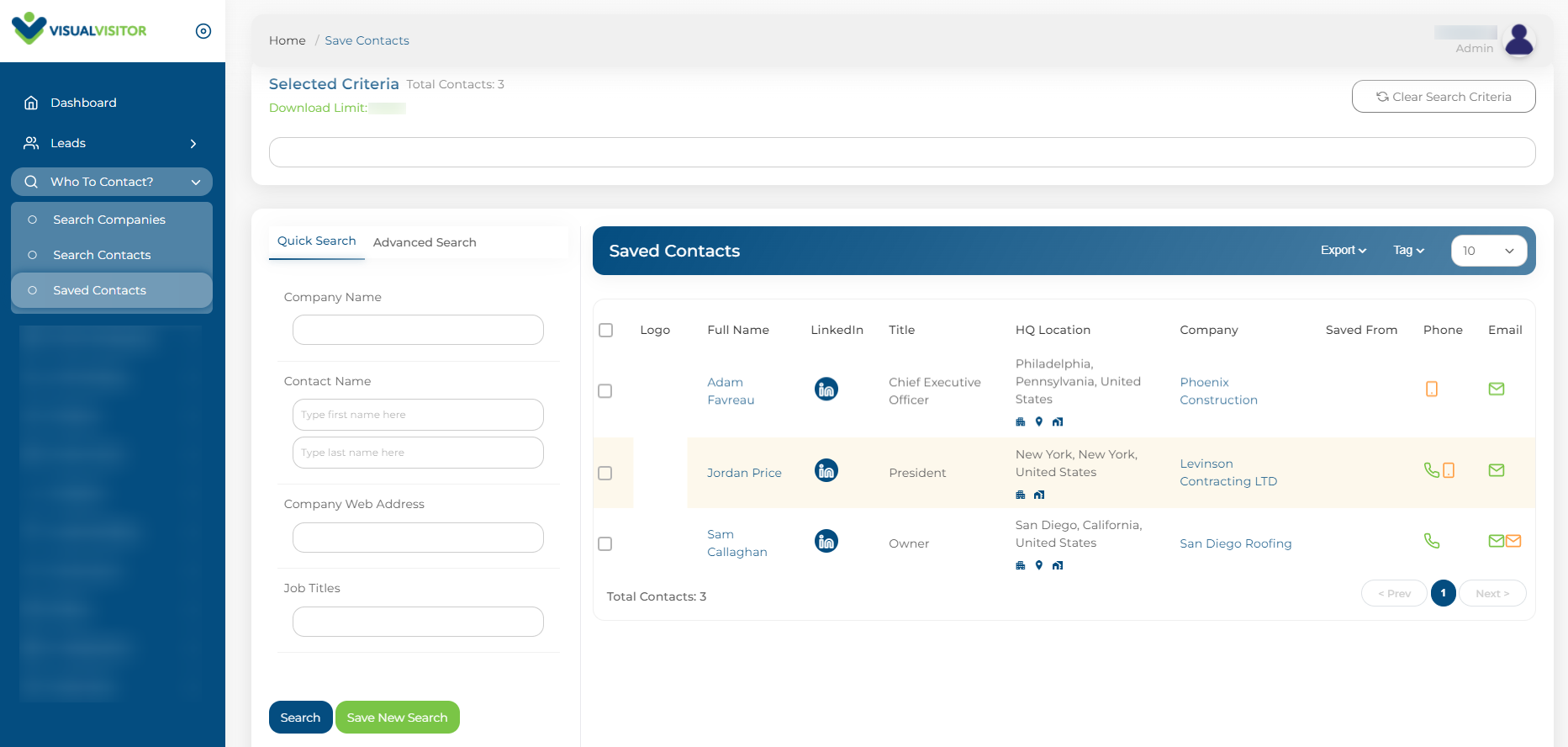
Task: Click house icon under Philadelphia location
Action: (1058, 421)
